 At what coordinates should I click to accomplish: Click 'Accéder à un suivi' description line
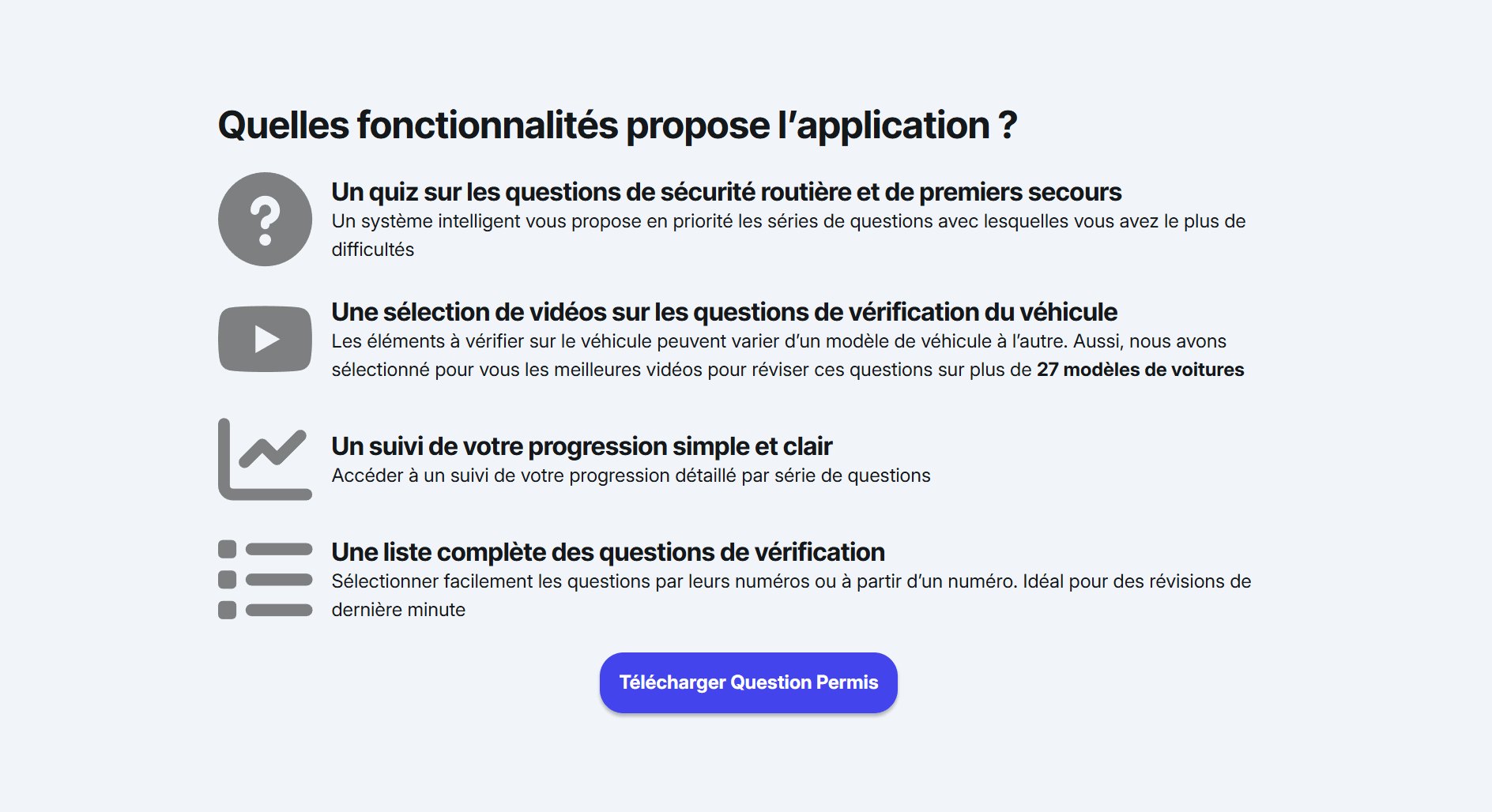tap(631, 476)
